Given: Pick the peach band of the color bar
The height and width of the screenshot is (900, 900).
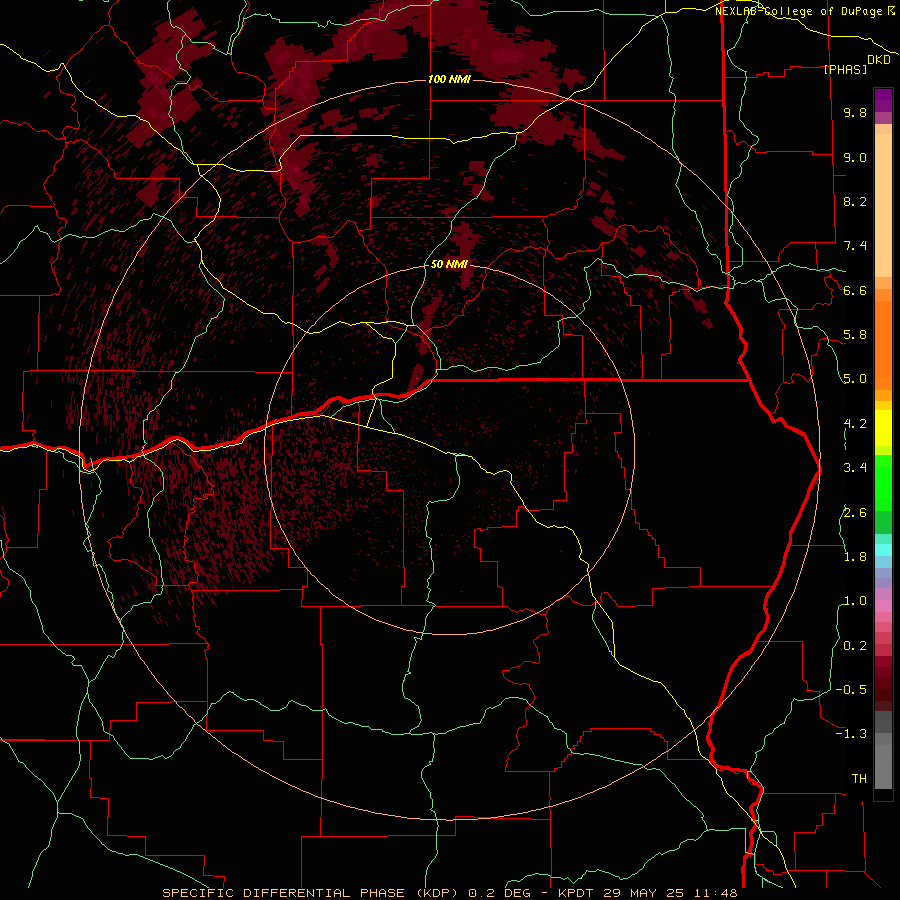Looking at the screenshot, I should coord(883,207).
